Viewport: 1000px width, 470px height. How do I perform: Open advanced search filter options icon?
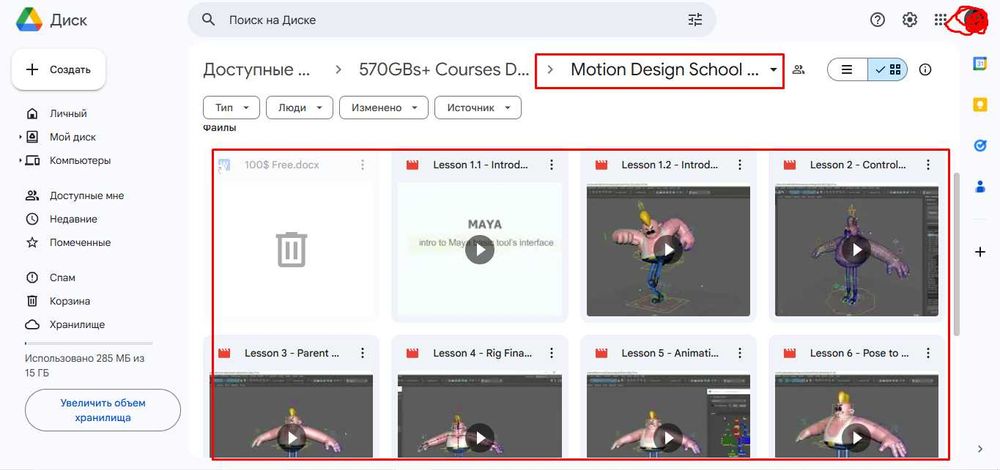point(695,20)
